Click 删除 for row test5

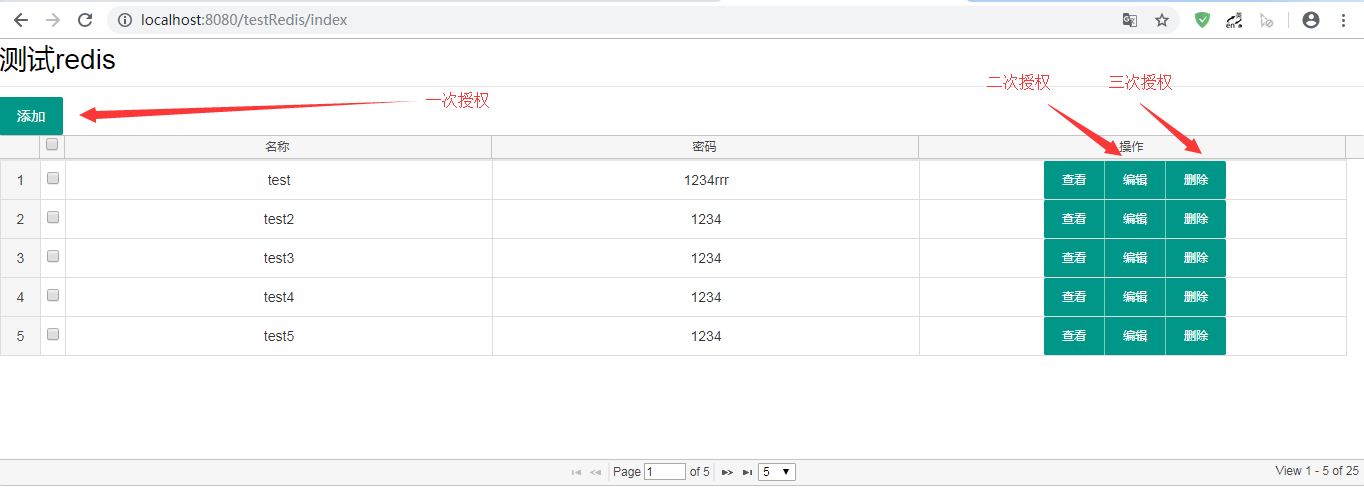[1196, 336]
